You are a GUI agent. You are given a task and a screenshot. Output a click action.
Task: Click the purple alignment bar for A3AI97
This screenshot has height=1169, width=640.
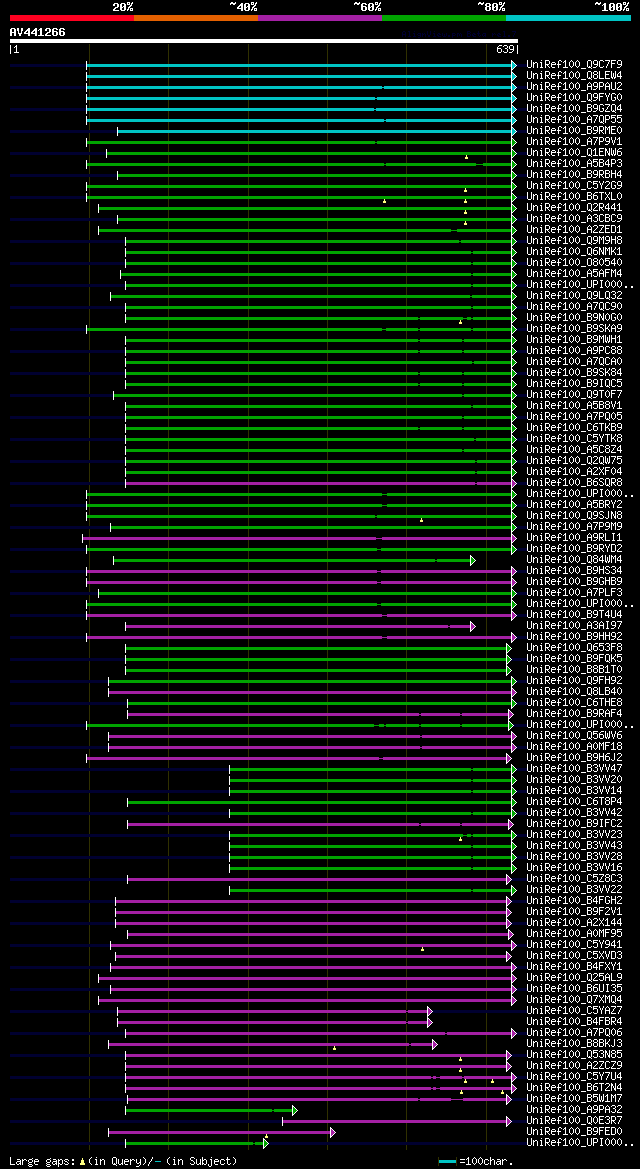click(300, 626)
